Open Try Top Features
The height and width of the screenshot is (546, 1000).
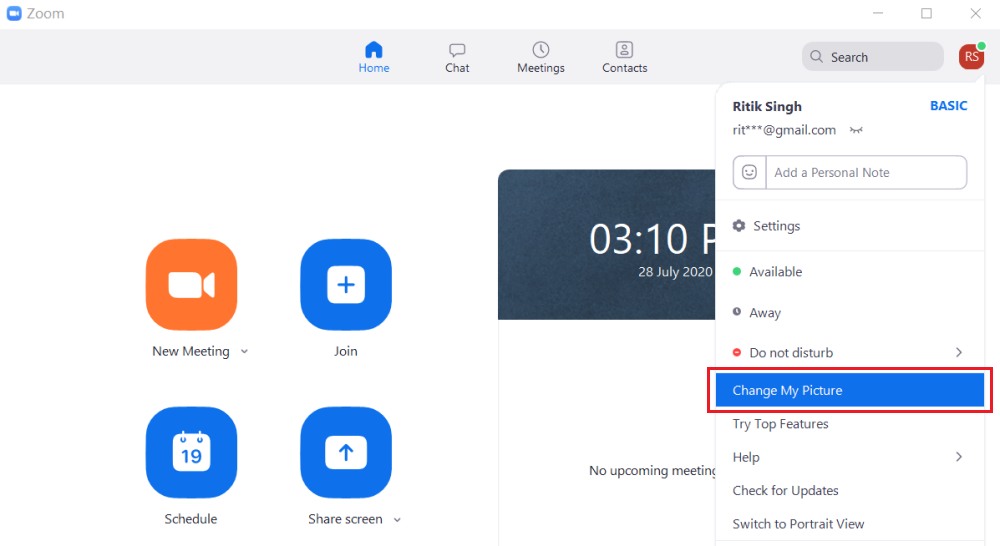tap(849, 424)
